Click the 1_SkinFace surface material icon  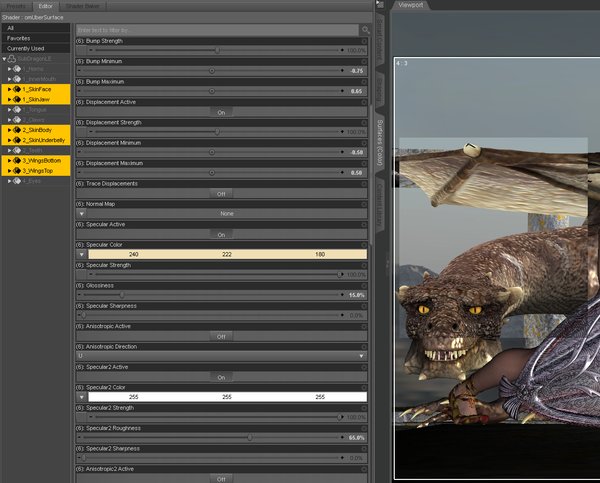17,89
